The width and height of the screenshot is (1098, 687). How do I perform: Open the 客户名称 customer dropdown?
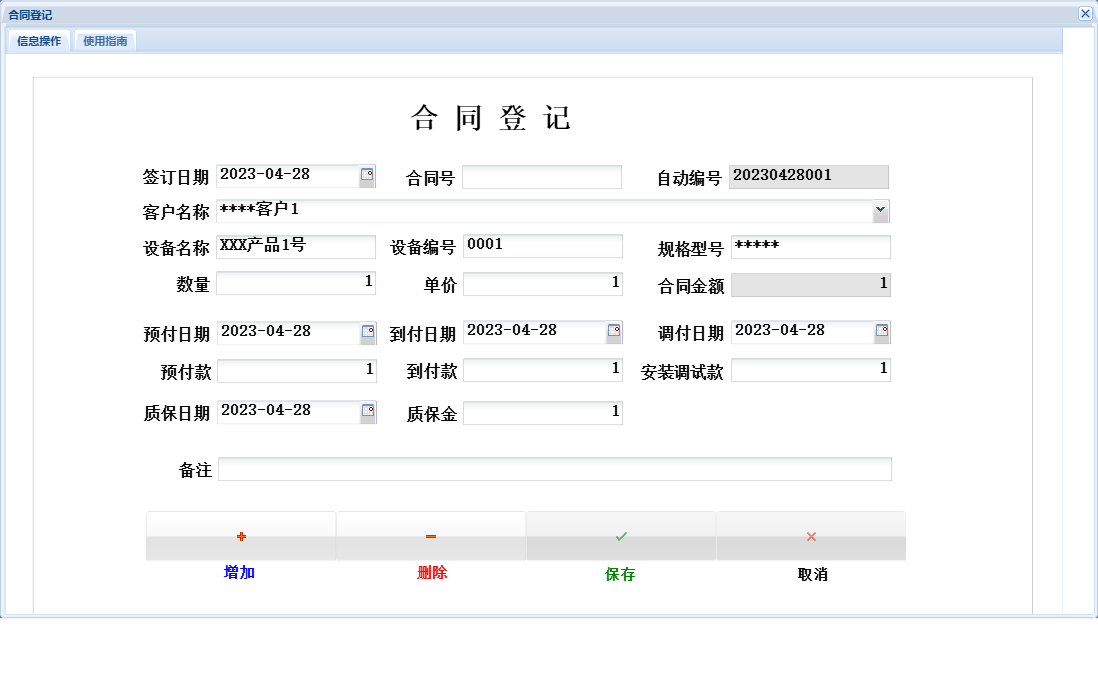pos(880,211)
